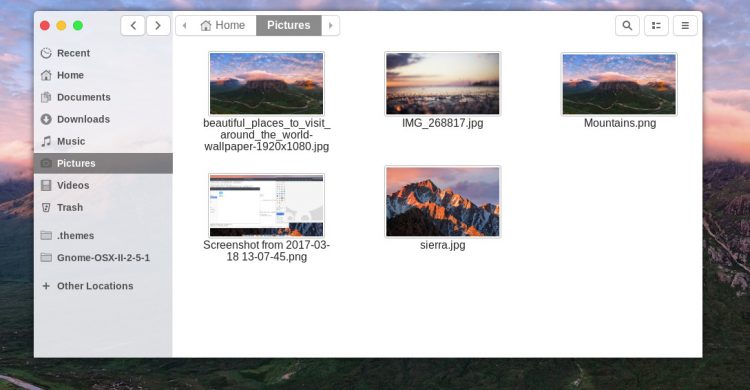Open Documents label in sidebar
Screen dimensions: 750x390
pos(84,97)
